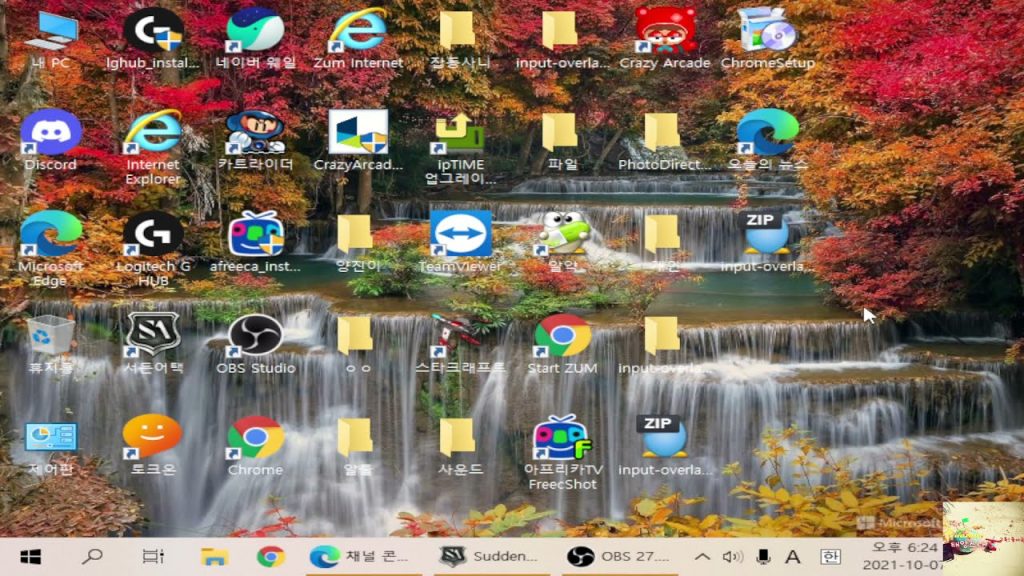Viewport: 1024px width, 576px height.
Task: Switch to the Sudden taskbar window
Action: [x=492, y=556]
